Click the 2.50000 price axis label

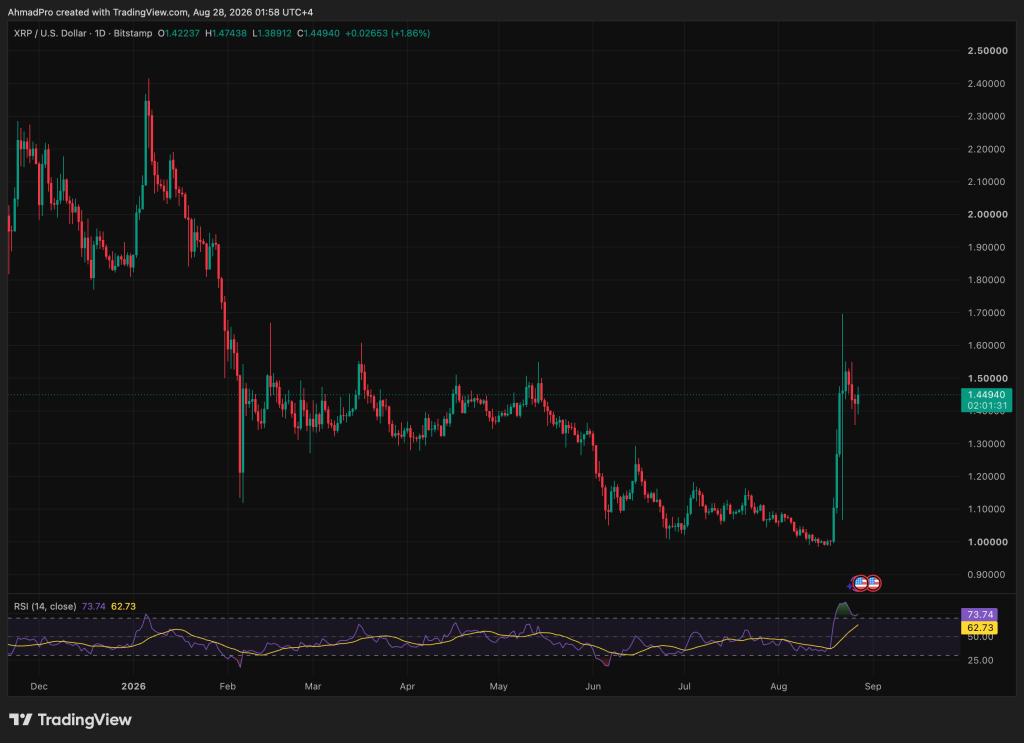point(987,51)
